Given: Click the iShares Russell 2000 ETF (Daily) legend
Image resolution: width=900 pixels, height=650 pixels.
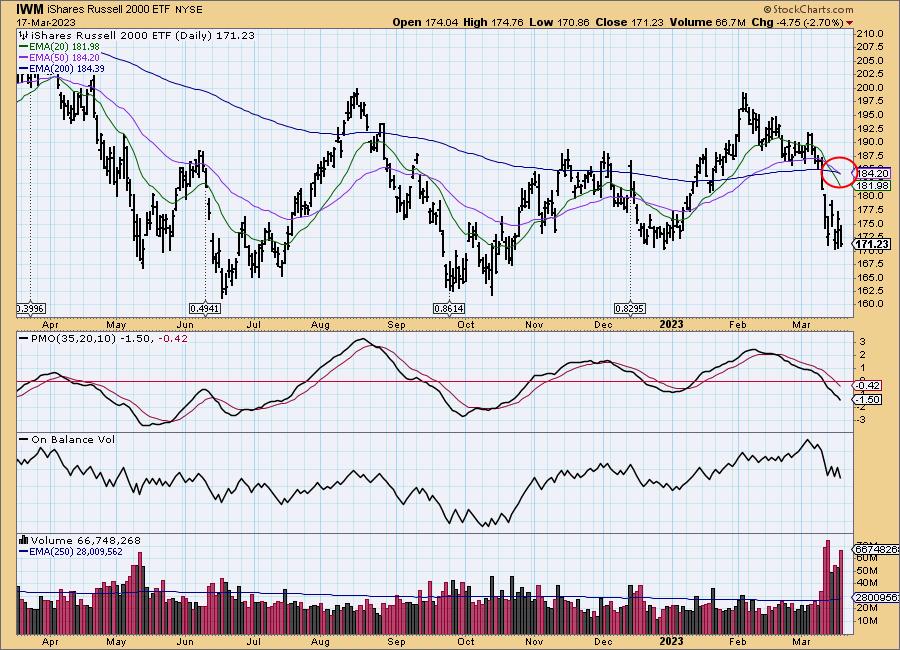Looking at the screenshot, I should [x=142, y=35].
